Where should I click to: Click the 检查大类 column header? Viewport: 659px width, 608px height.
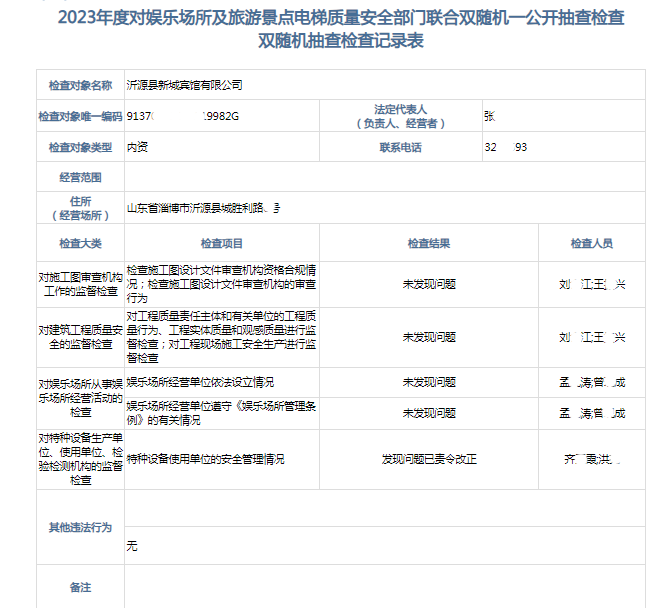[x=80, y=243]
